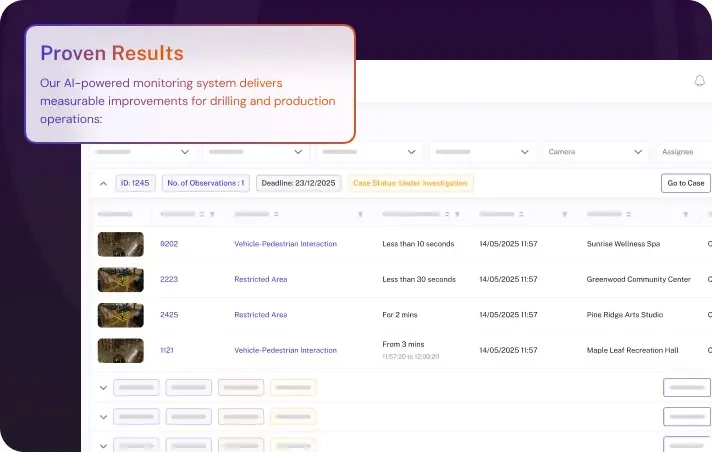Image resolution: width=712 pixels, height=452 pixels.
Task: Select the Less than 30 seconds cell
Action: click(x=419, y=279)
